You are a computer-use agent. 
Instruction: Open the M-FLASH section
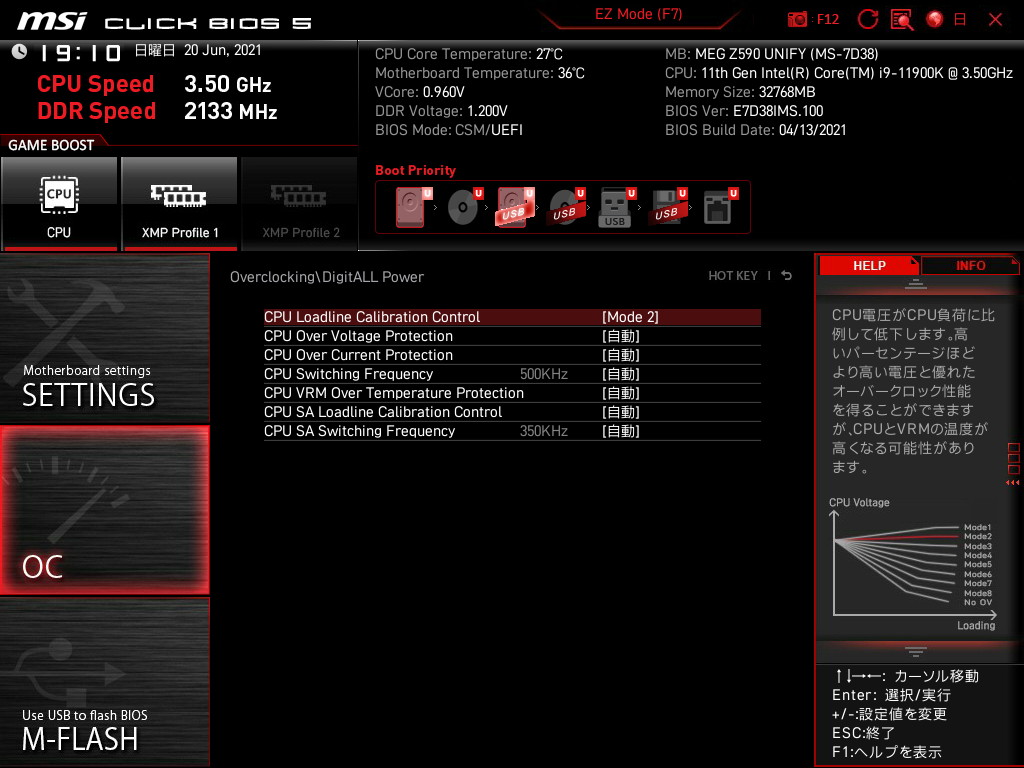(104, 682)
